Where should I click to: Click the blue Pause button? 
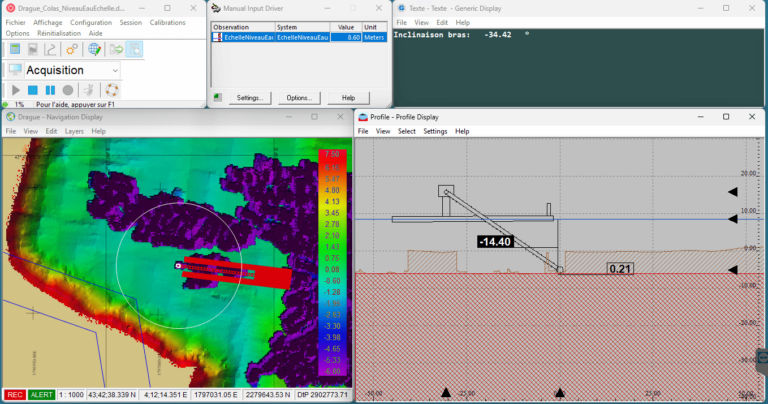(50, 90)
